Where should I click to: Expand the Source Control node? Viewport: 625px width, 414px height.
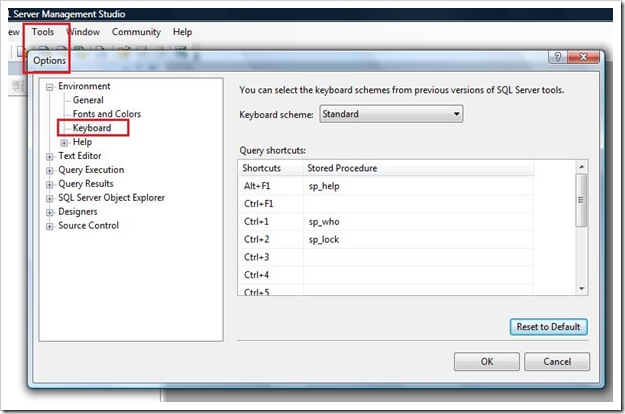click(49, 226)
